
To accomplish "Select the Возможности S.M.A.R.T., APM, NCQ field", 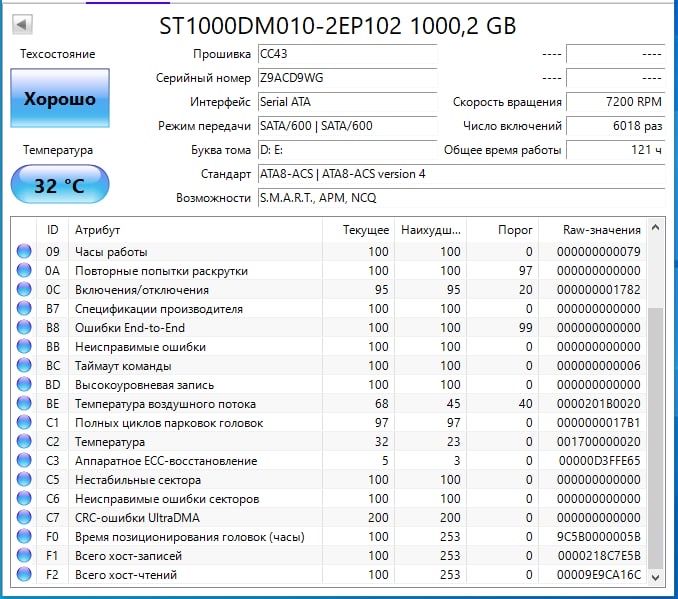I will (x=461, y=198).
